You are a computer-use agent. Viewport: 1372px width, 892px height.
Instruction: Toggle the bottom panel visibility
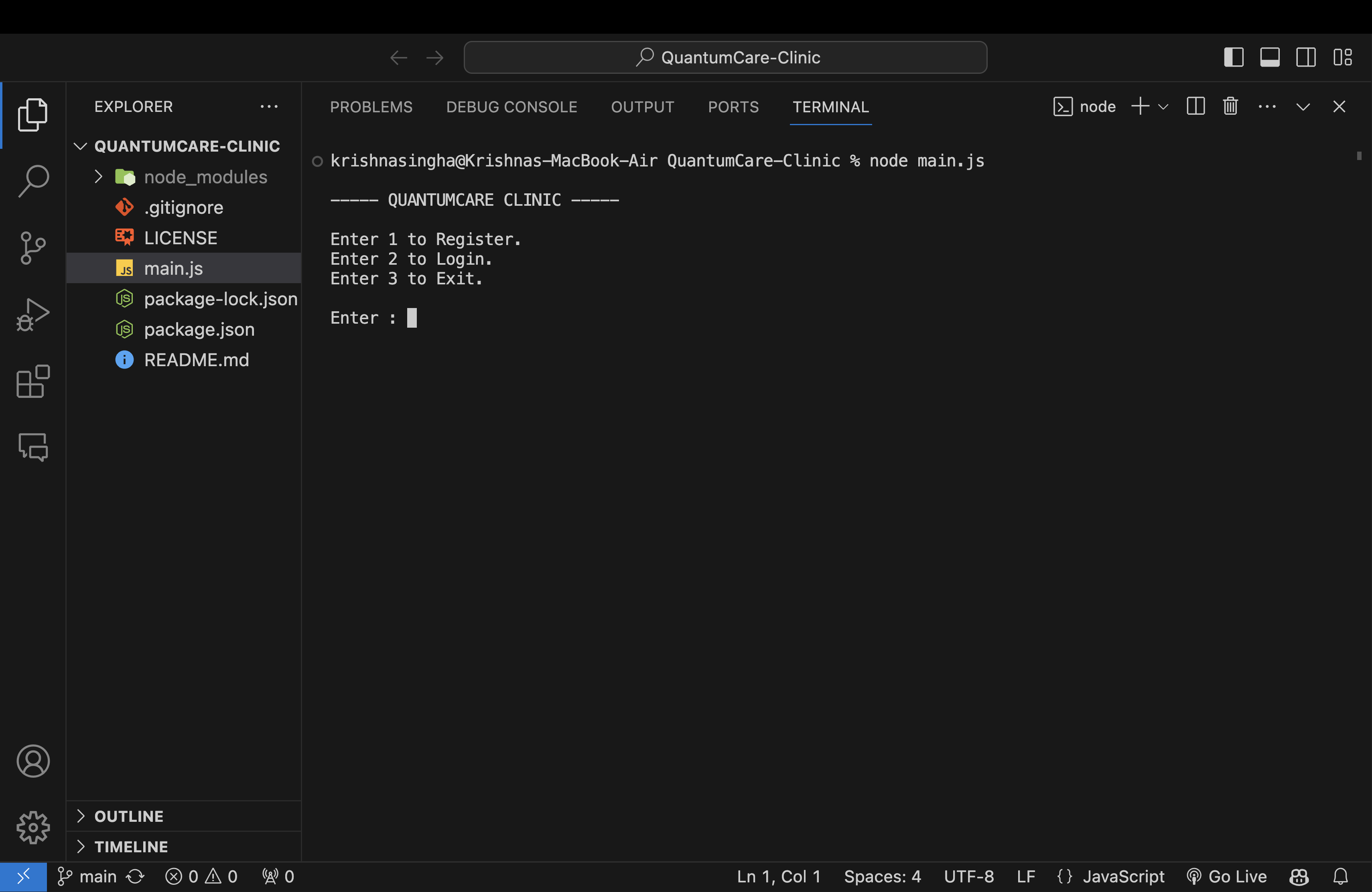1269,58
